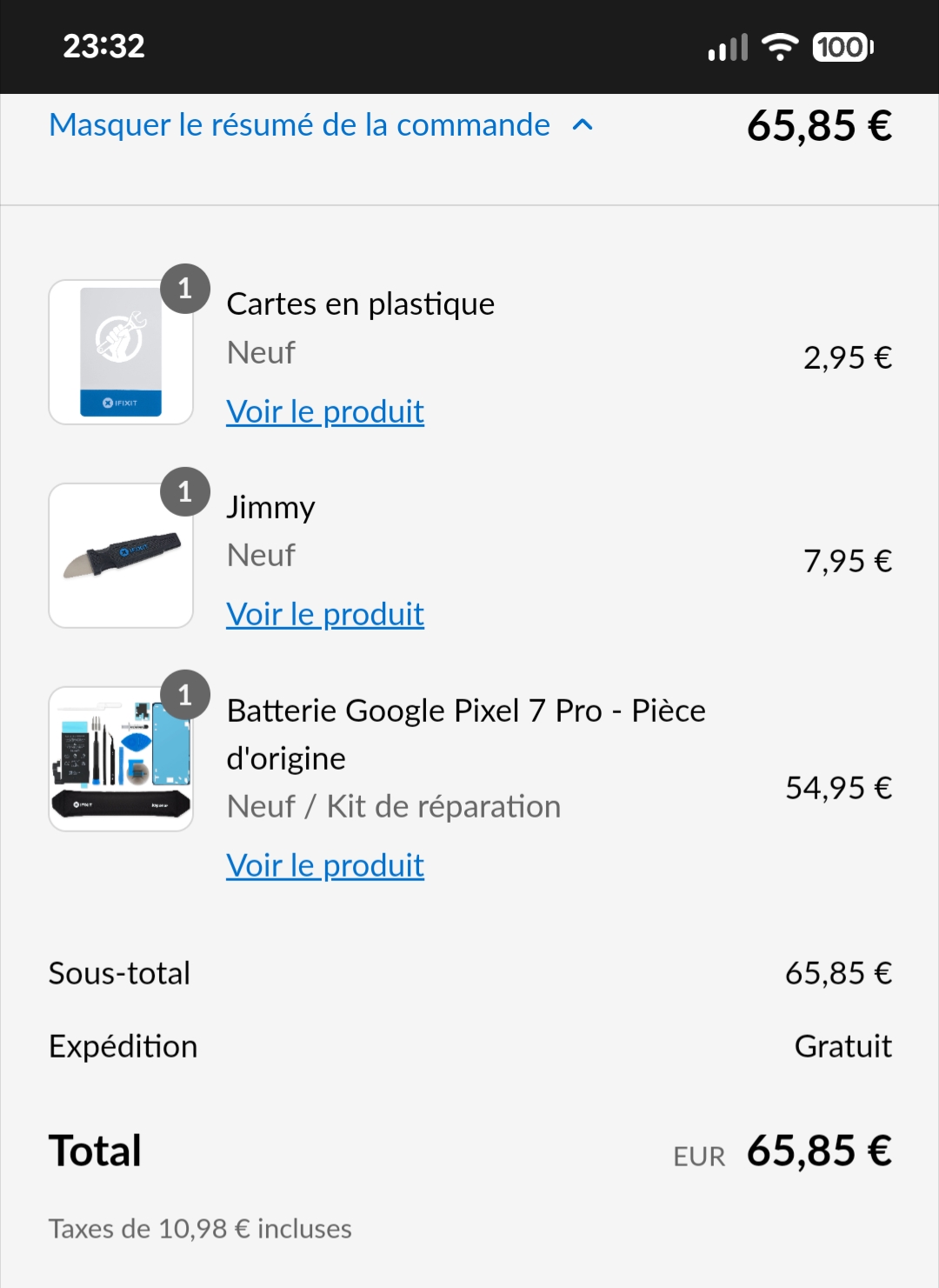Tap 'Batterie Google Pixel 7 Pro' title
Viewport: 939px width, 1288px height.
click(466, 734)
